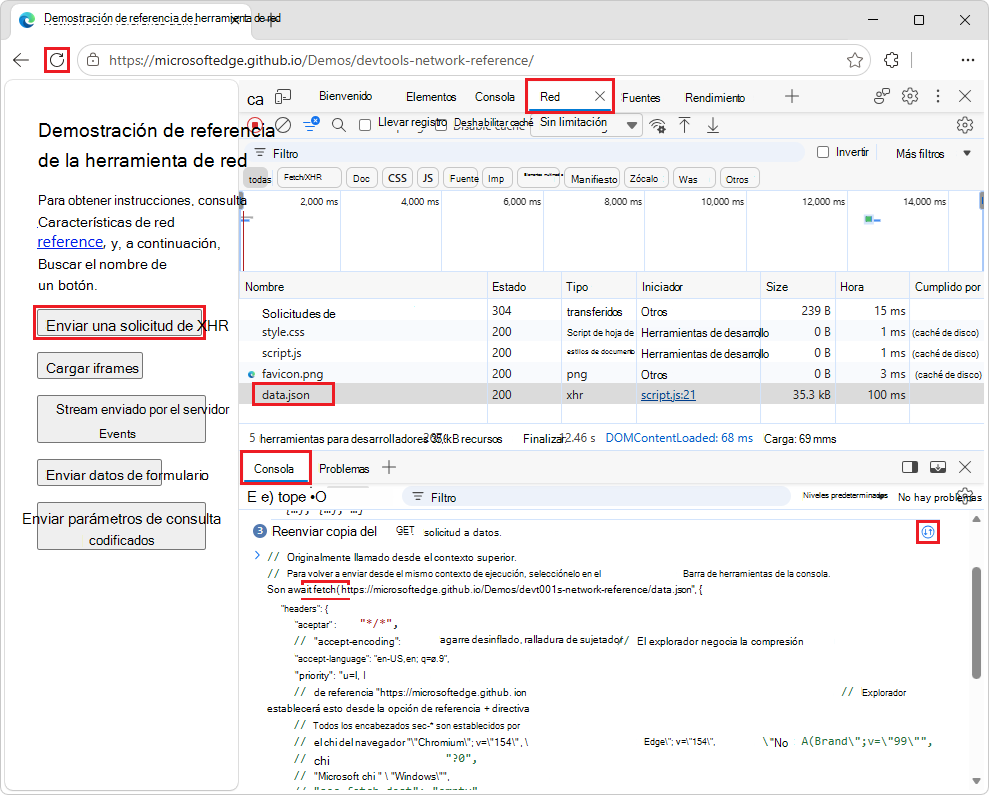989x795 pixels.
Task: Select the todas request type filter
Action: point(259,179)
